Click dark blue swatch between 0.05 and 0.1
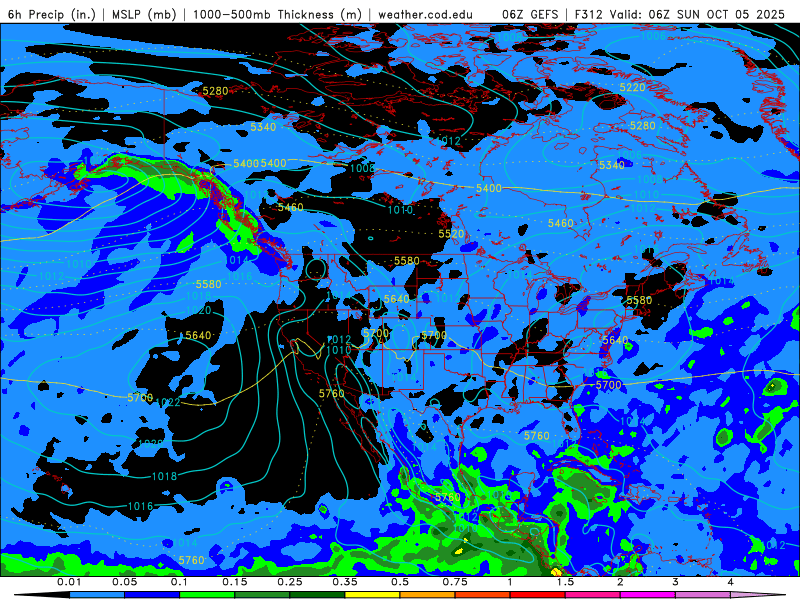The image size is (800, 600). 152,595
